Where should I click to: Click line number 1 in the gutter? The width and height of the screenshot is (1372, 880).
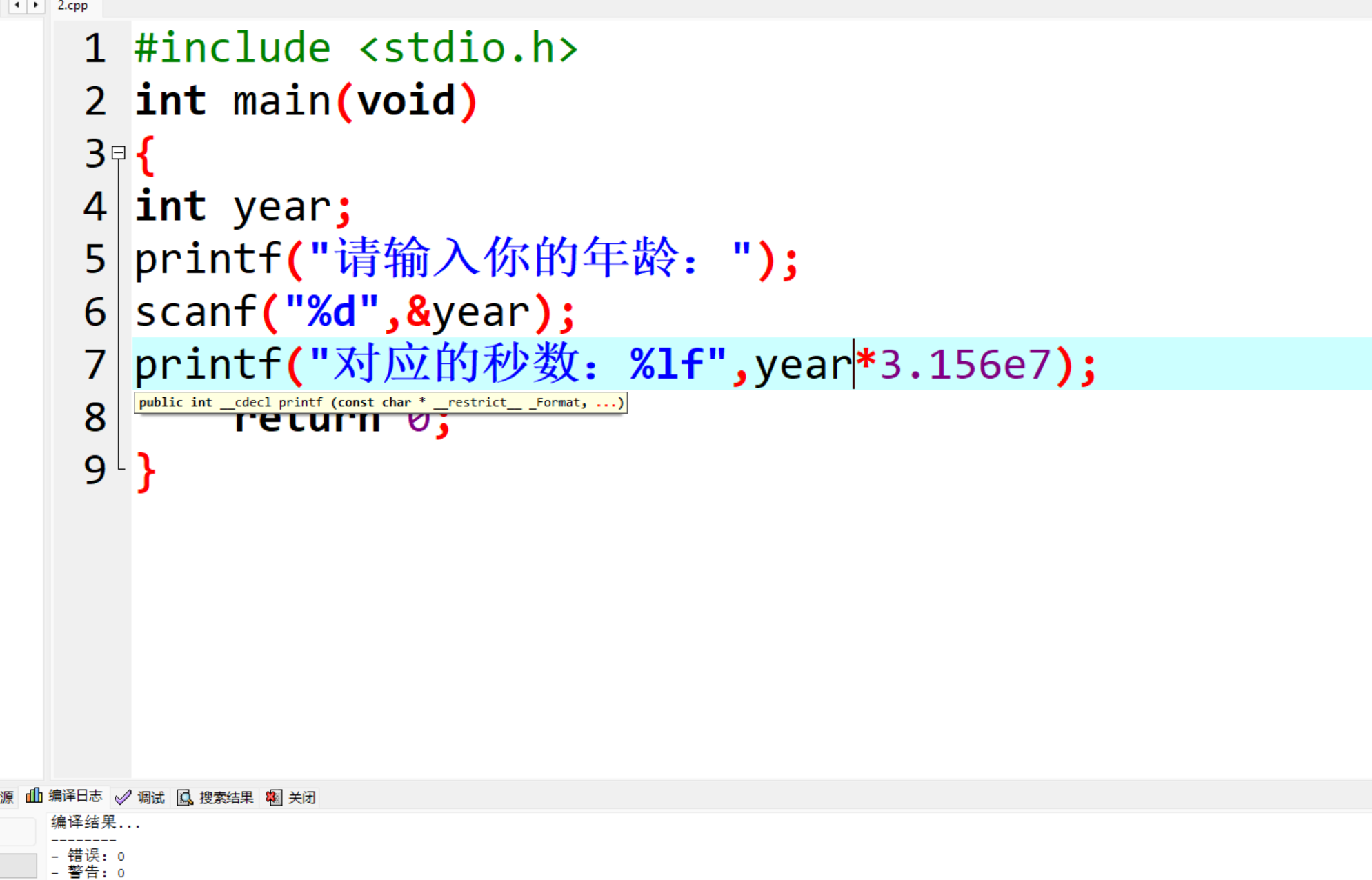pos(95,49)
